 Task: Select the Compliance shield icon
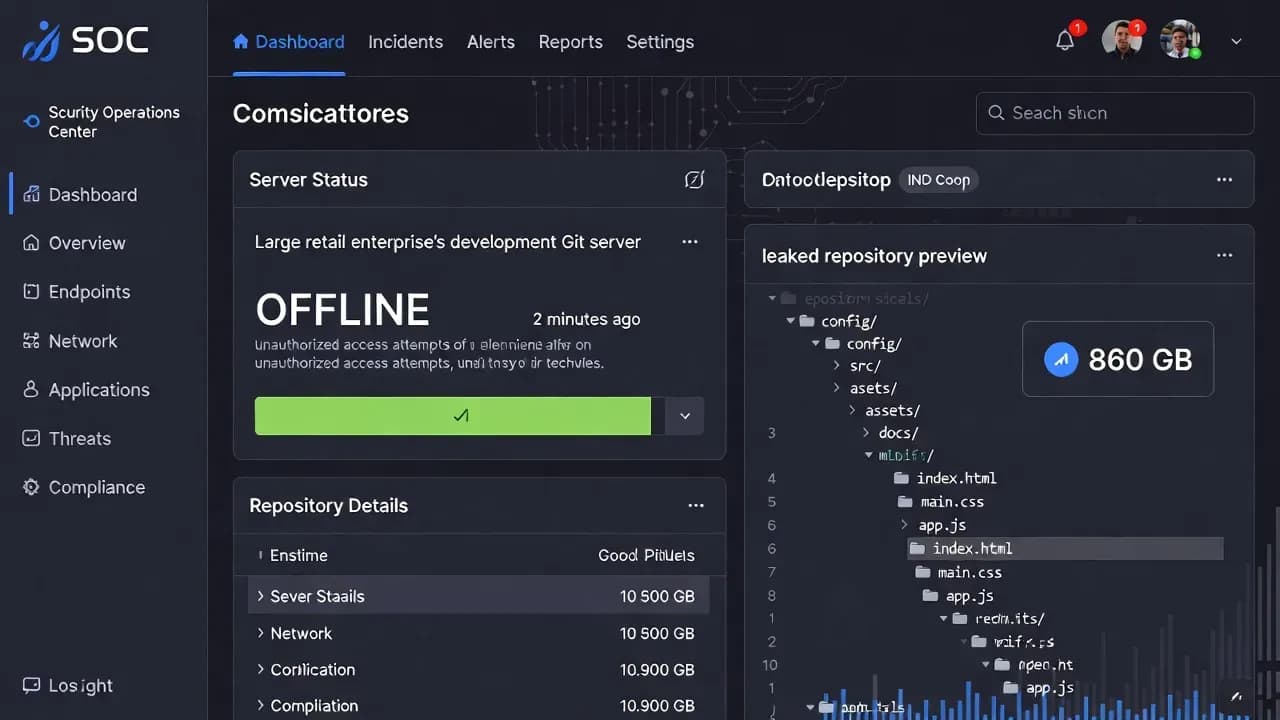click(30, 487)
